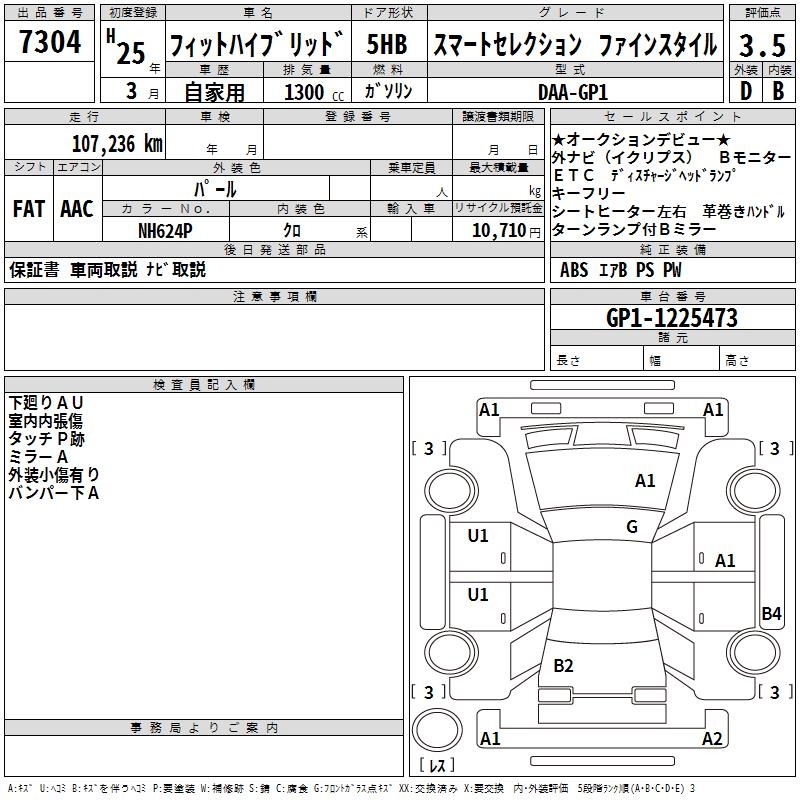Click the lot number 7304
800x800 pixels.
50,43
